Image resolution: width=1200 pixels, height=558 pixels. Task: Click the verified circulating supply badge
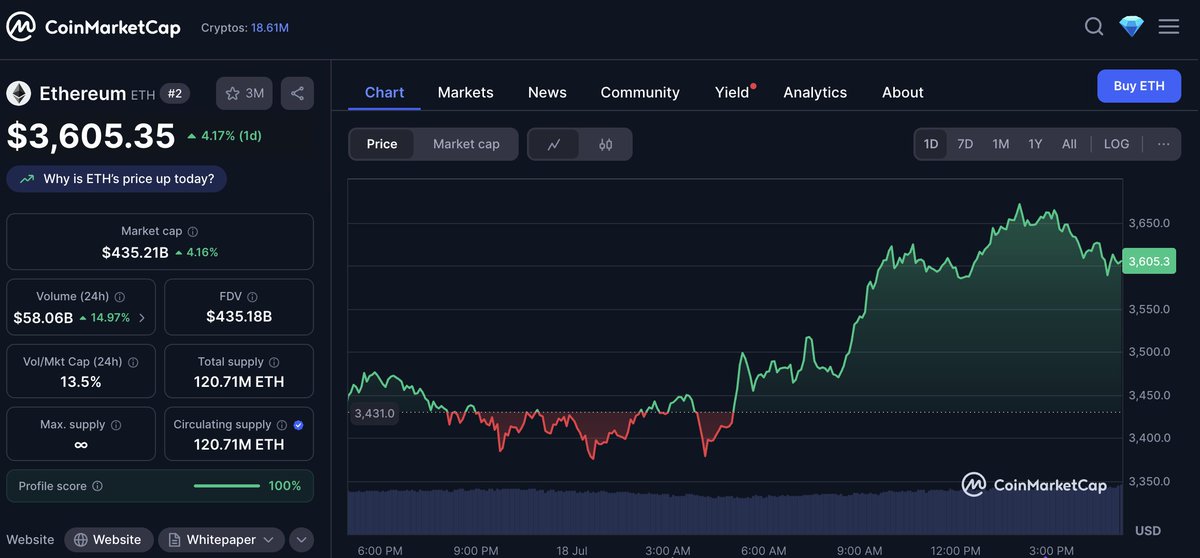point(299,425)
